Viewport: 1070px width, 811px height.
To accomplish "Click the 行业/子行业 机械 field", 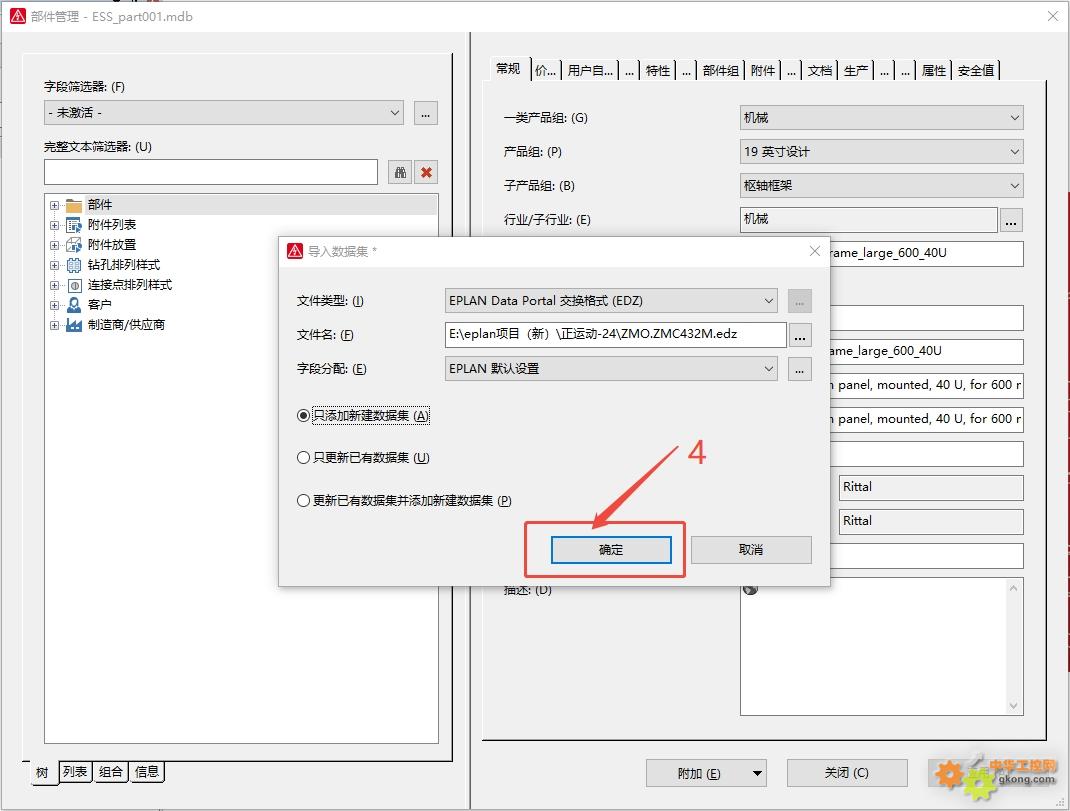I will (x=869, y=219).
